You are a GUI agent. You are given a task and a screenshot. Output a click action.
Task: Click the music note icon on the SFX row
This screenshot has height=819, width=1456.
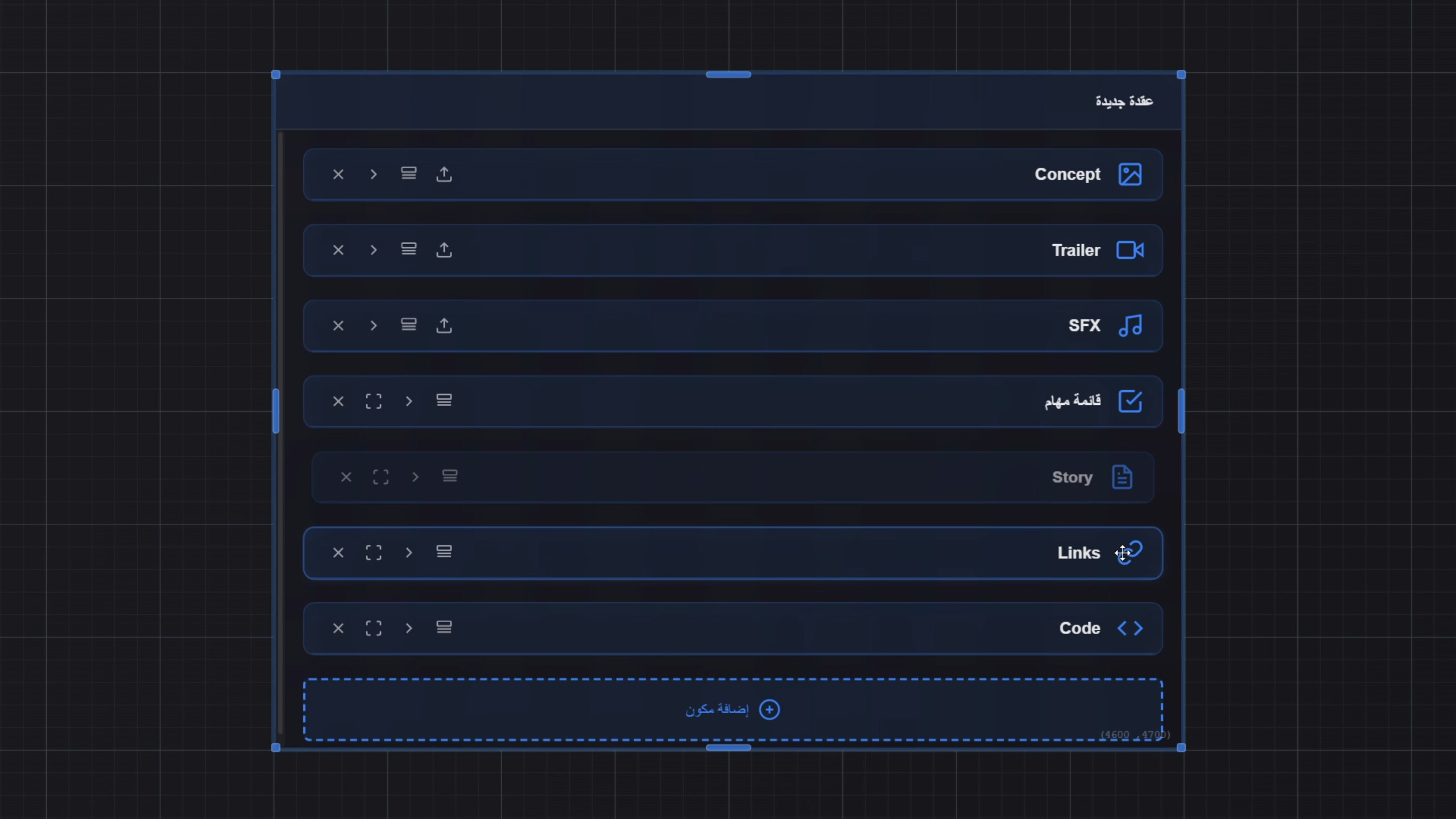click(x=1130, y=325)
